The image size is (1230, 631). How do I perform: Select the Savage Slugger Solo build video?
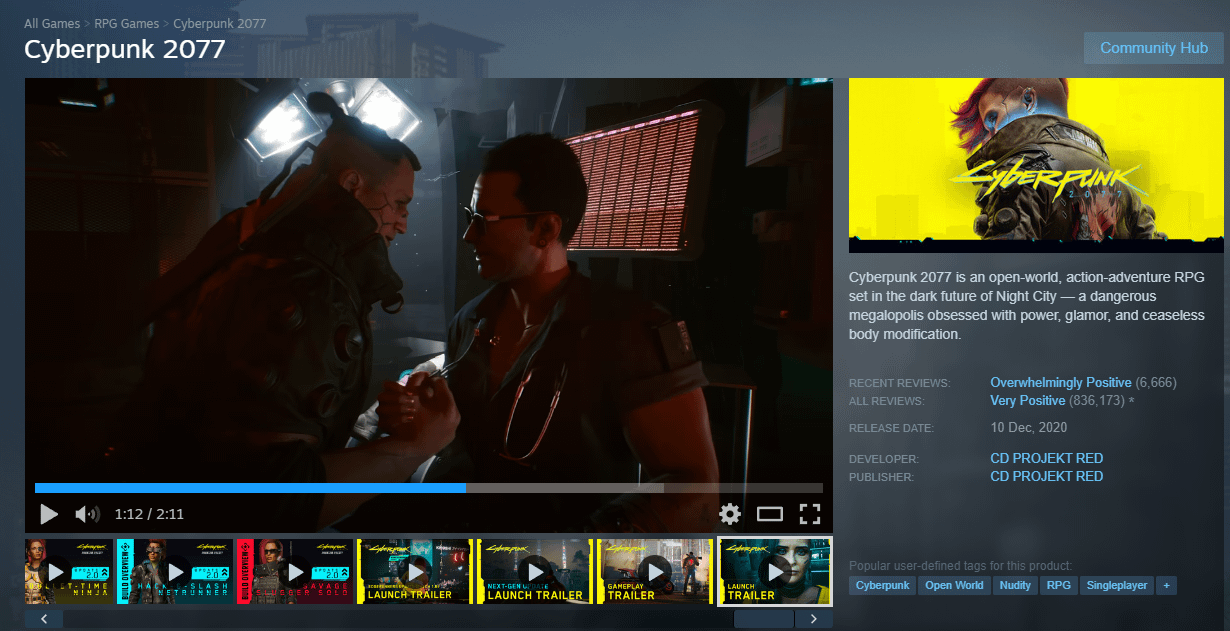[295, 572]
